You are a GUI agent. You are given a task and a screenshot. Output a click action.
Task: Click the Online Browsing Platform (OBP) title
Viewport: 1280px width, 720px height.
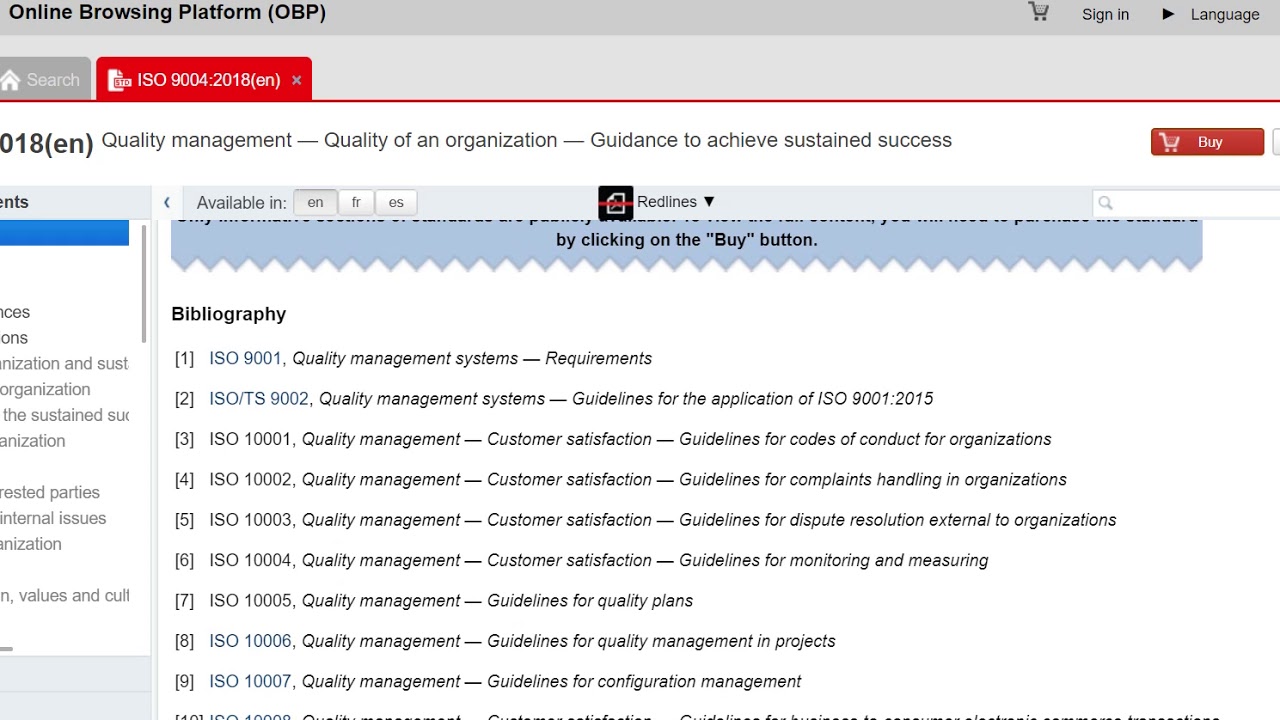pos(167,12)
